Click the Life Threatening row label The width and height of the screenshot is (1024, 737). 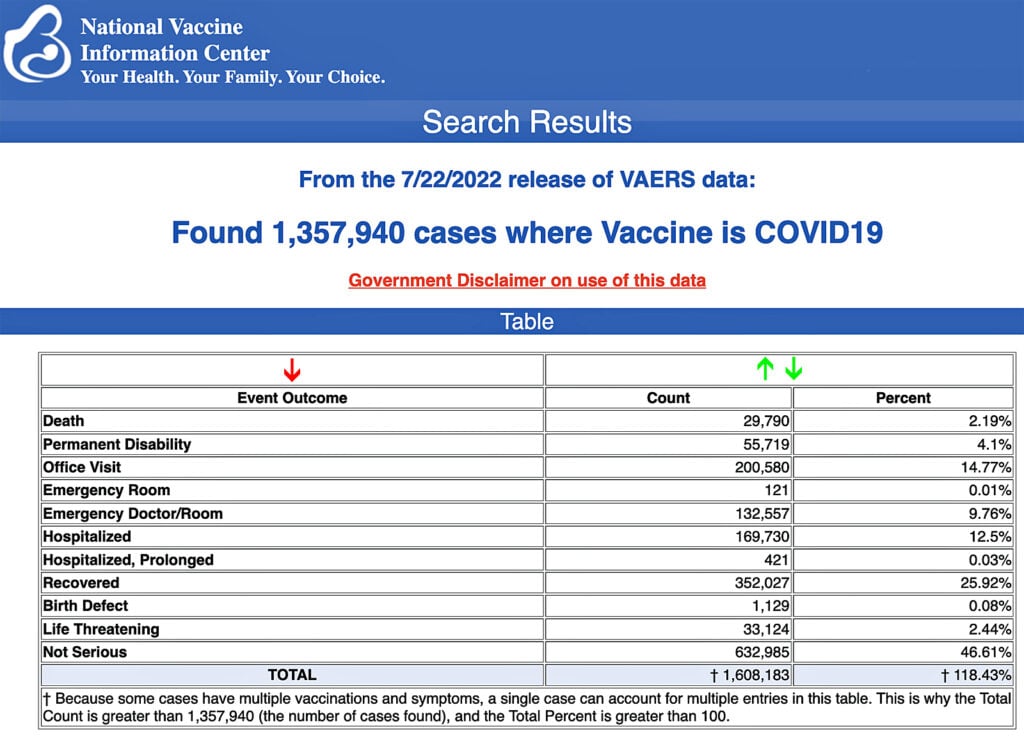click(101, 629)
